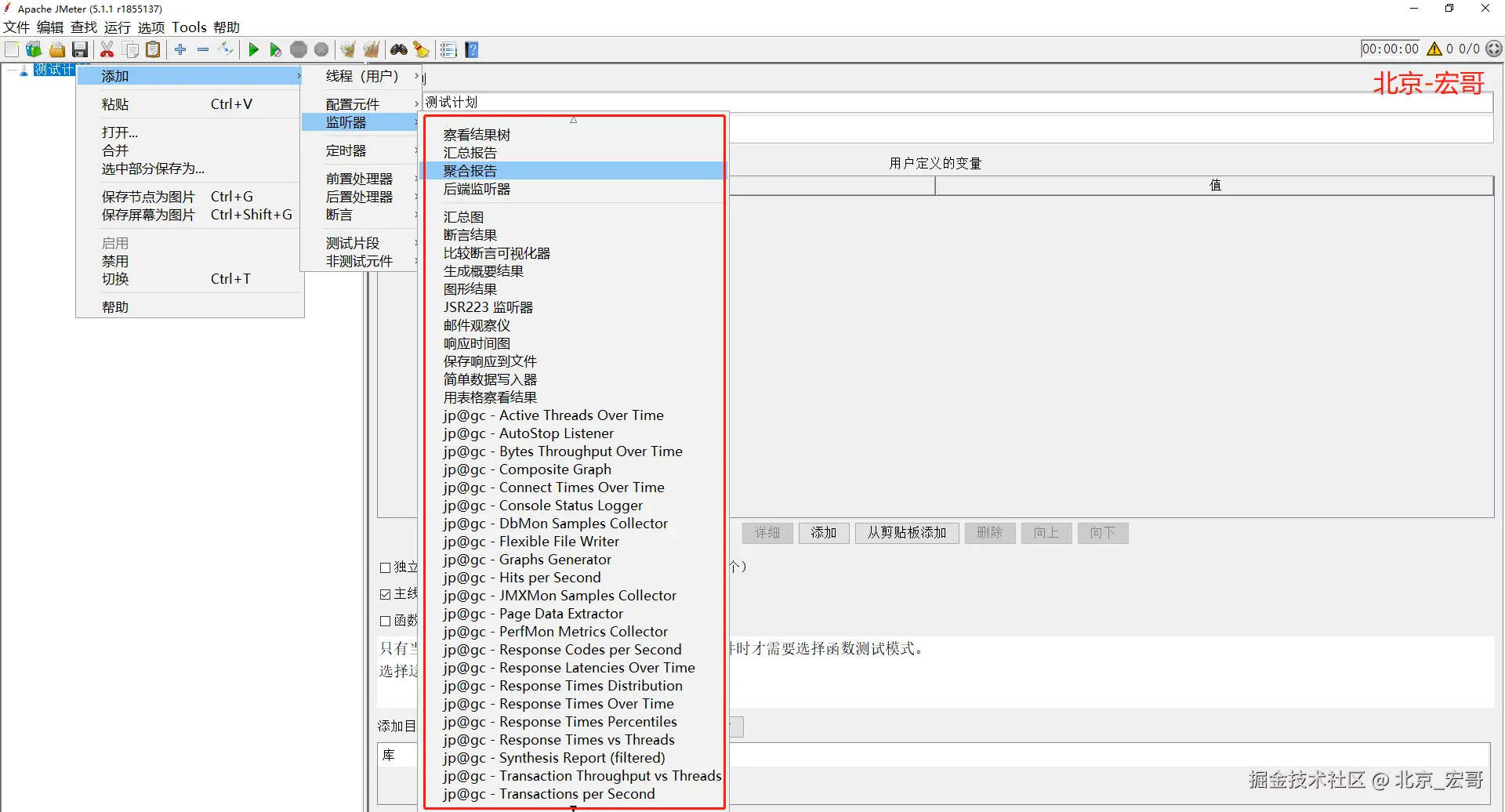Select 察看结果树 listener
Screen dimensions: 1505x812
pyautogui.click(x=573, y=135)
